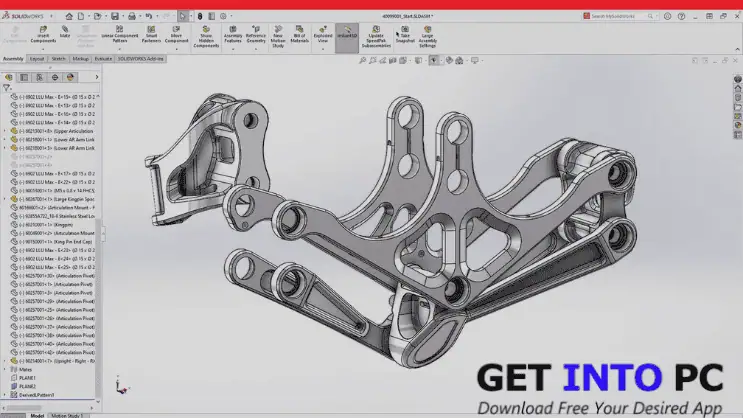Click the Model tab at the bottom
Viewport: 743px width, 418px height.
37,416
